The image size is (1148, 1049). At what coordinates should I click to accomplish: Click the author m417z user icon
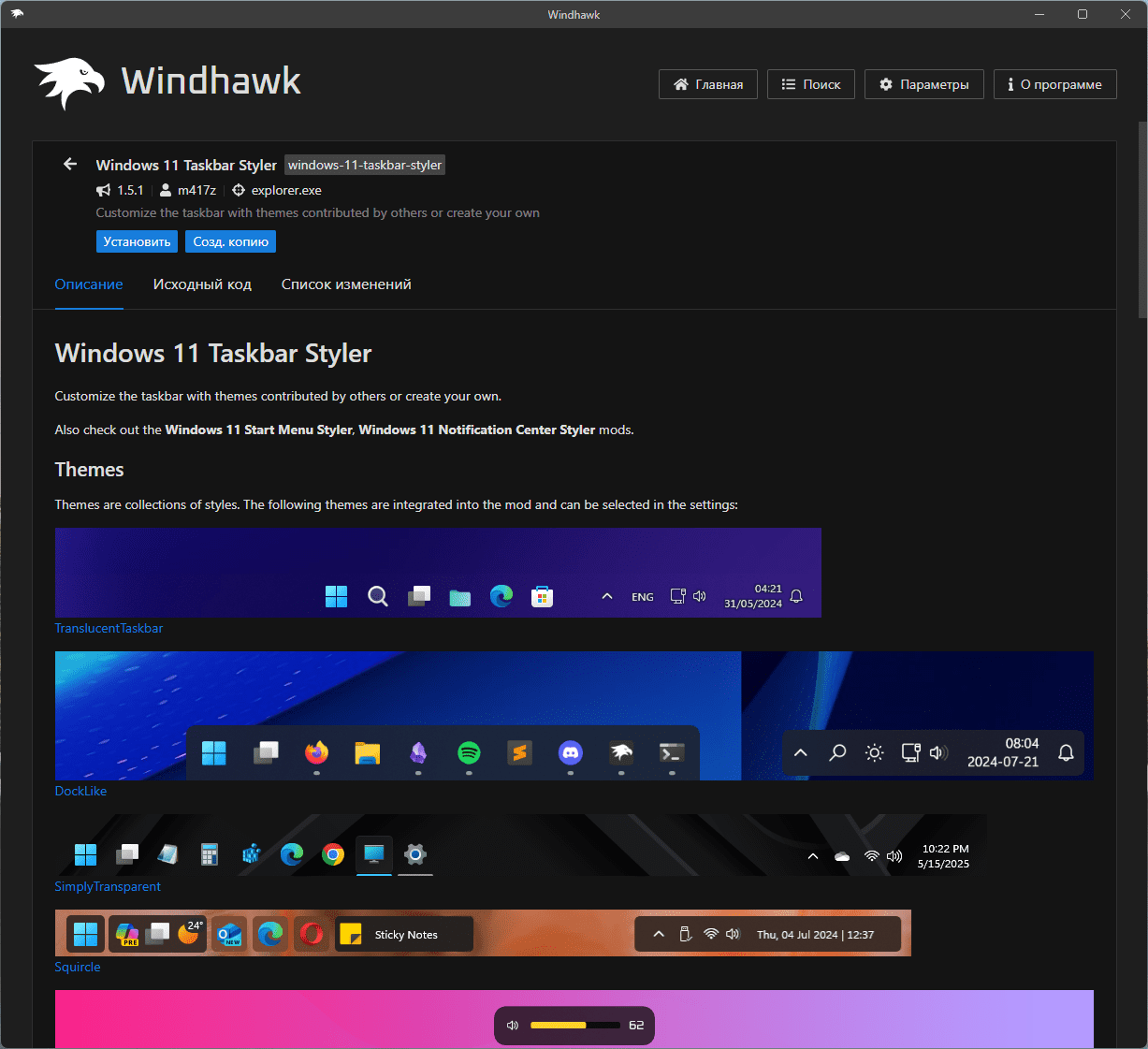[166, 190]
